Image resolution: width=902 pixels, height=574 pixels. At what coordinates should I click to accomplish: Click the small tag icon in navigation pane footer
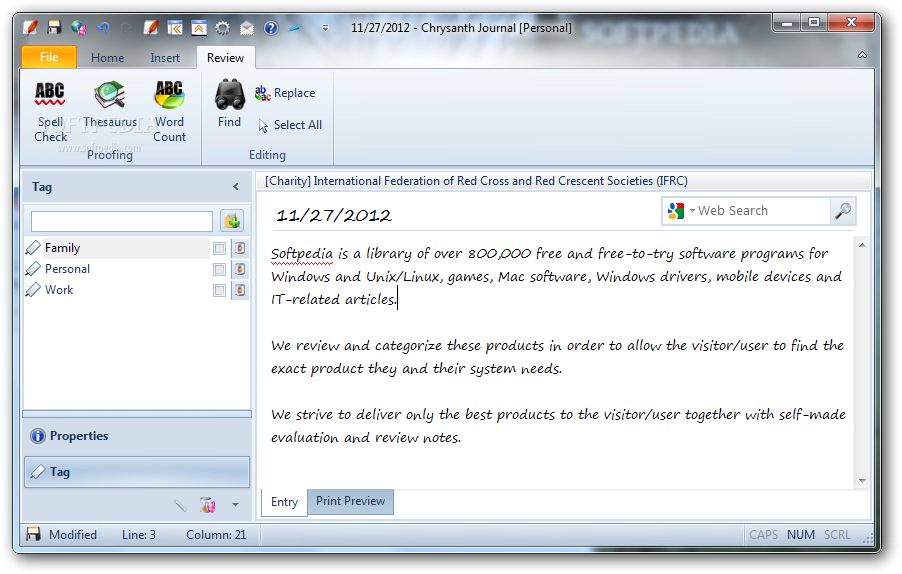[181, 505]
